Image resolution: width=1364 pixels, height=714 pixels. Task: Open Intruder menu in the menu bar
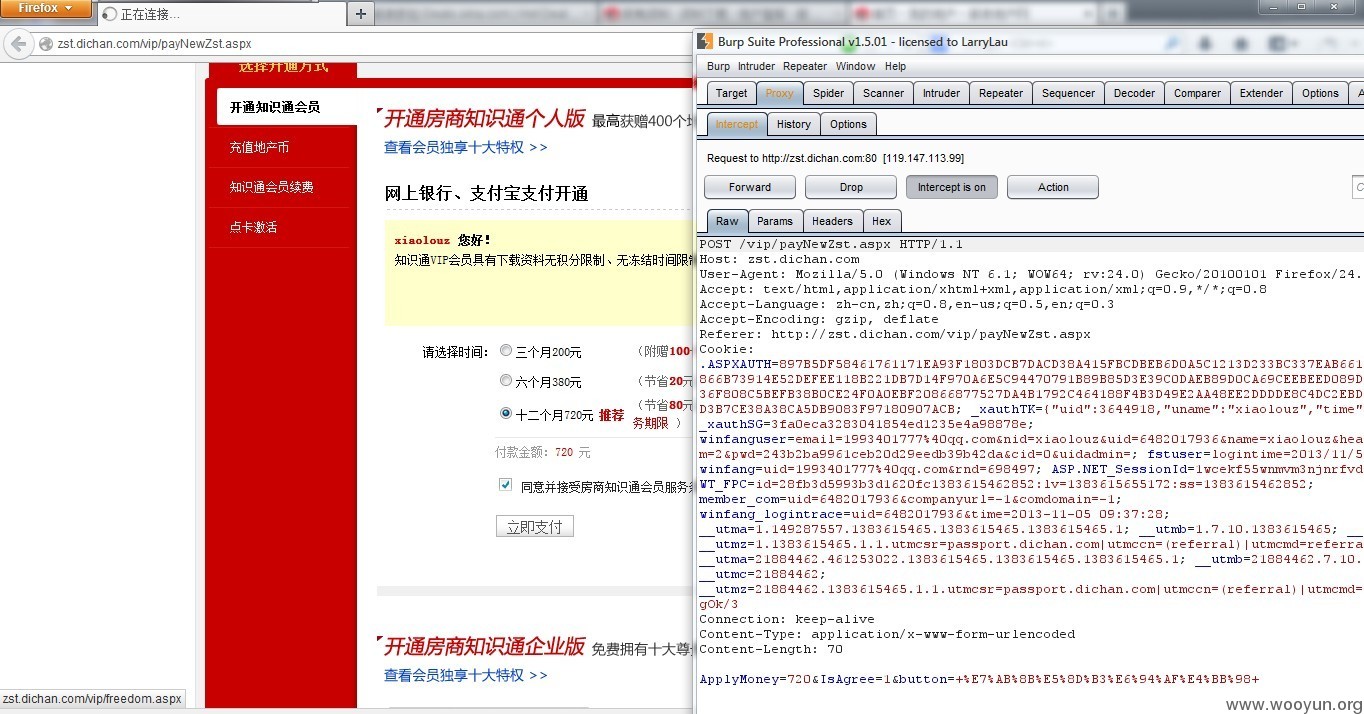pos(756,66)
